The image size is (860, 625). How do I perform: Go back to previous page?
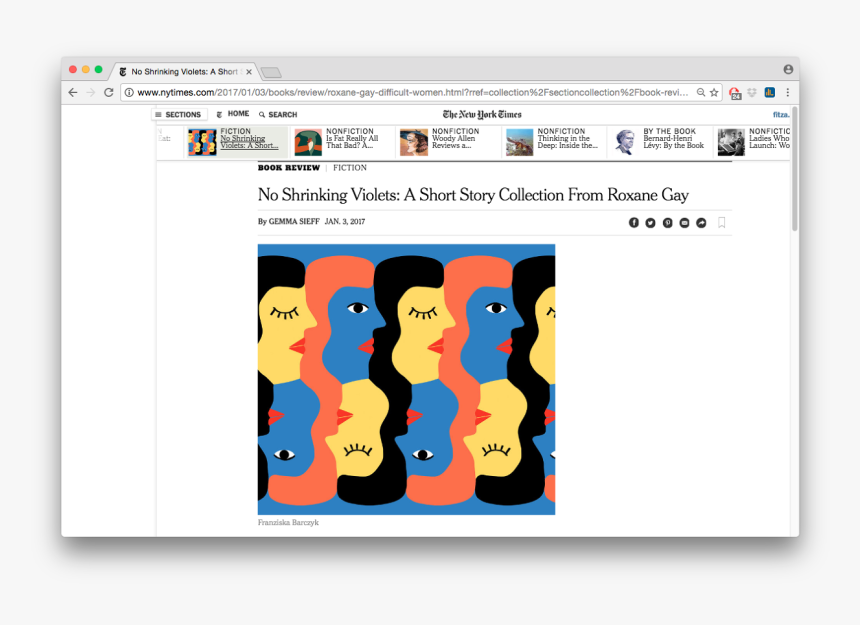click(73, 93)
